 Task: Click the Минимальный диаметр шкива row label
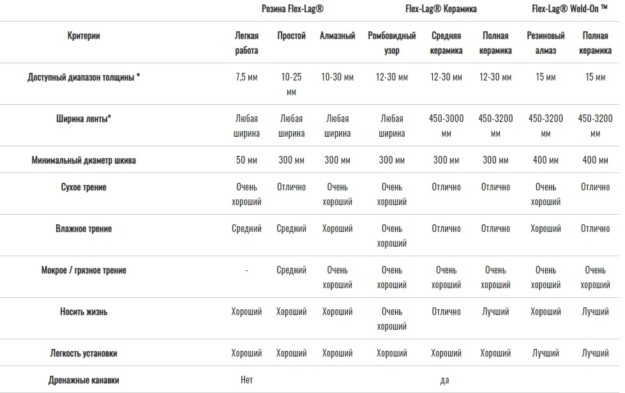tap(84, 160)
